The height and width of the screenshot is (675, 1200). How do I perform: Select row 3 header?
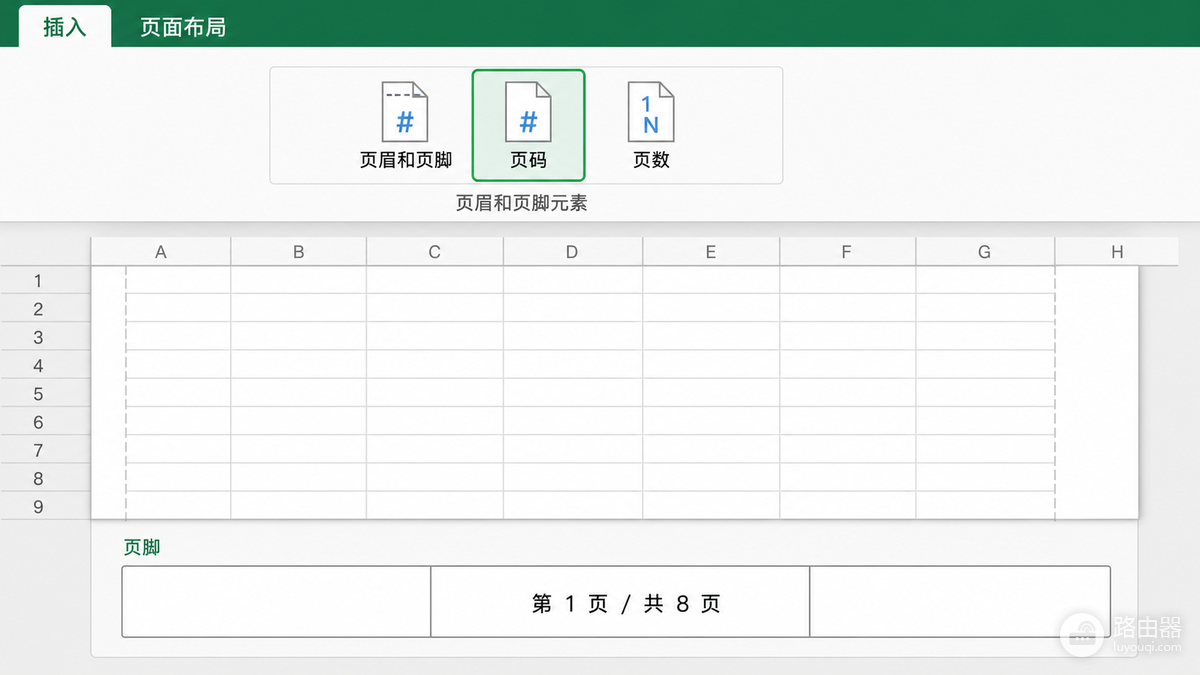click(x=45, y=337)
